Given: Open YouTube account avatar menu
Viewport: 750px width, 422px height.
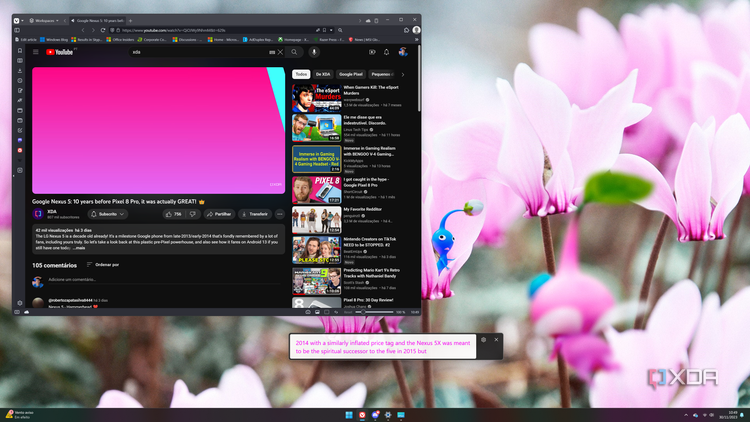Looking at the screenshot, I should tap(403, 52).
